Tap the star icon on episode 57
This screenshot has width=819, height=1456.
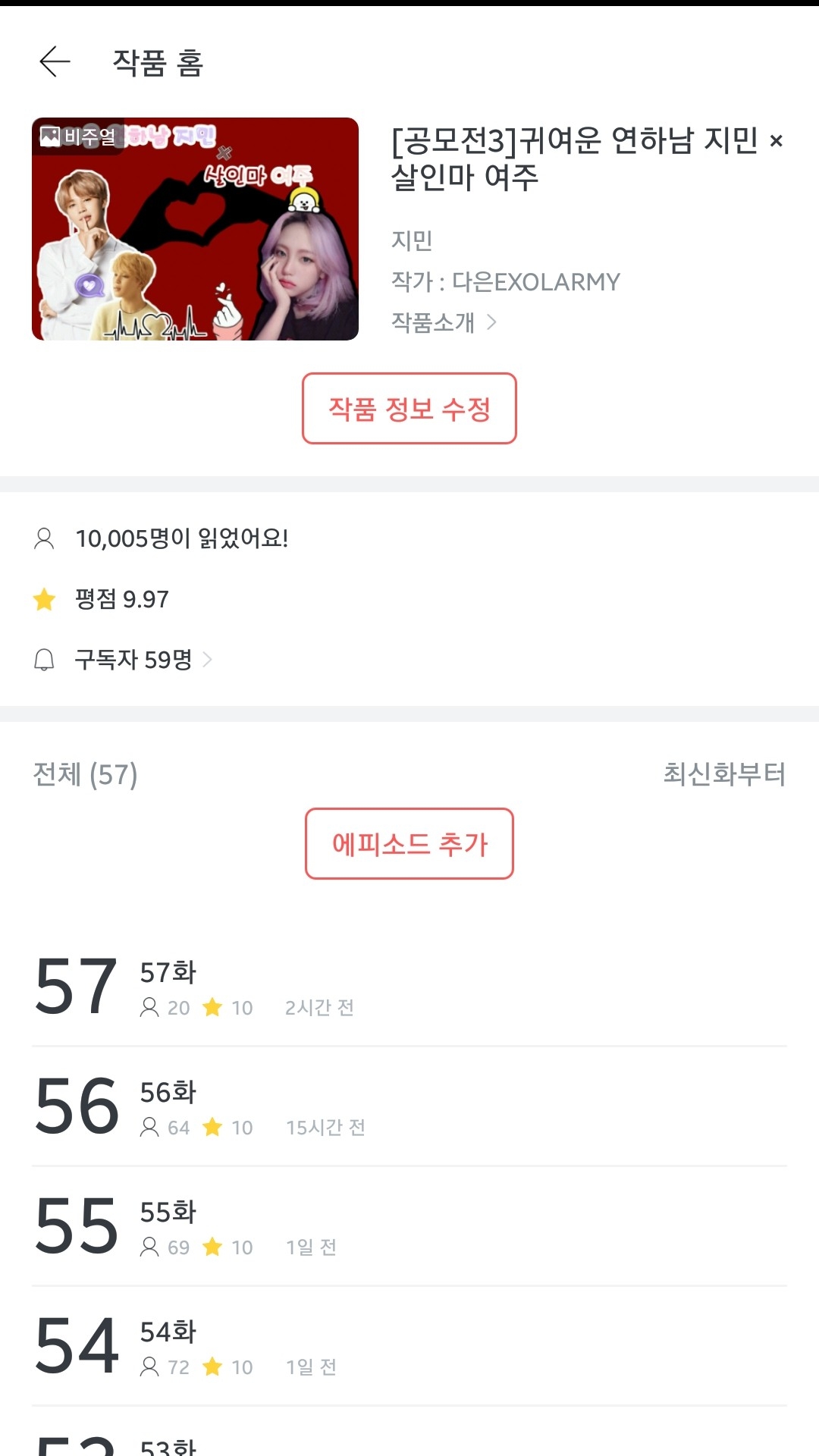point(212,1007)
